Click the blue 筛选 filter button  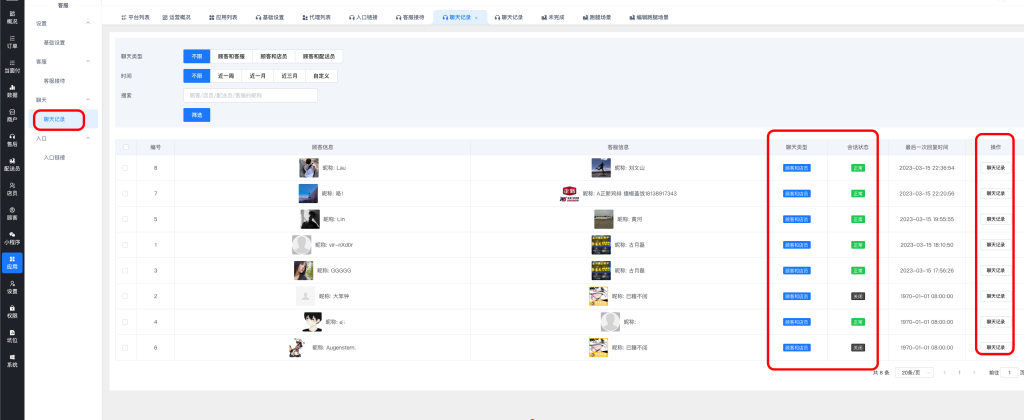196,115
